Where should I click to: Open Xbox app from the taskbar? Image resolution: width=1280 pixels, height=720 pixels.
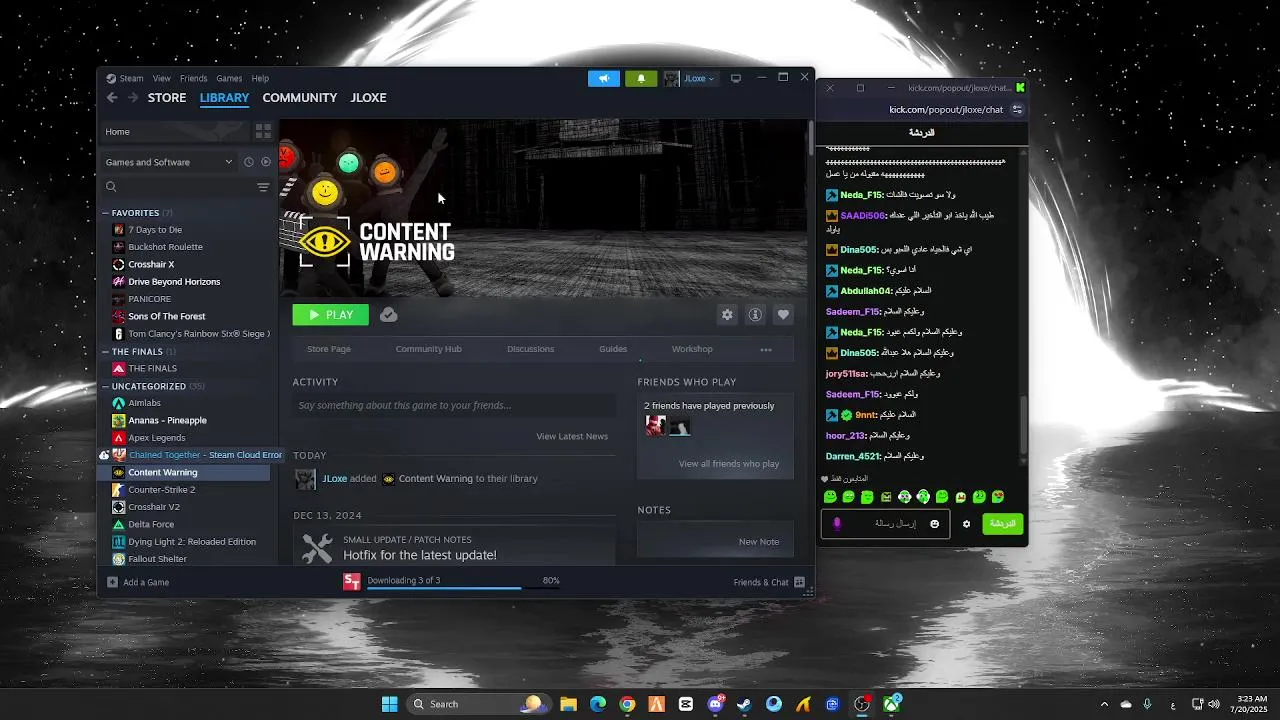[891, 704]
